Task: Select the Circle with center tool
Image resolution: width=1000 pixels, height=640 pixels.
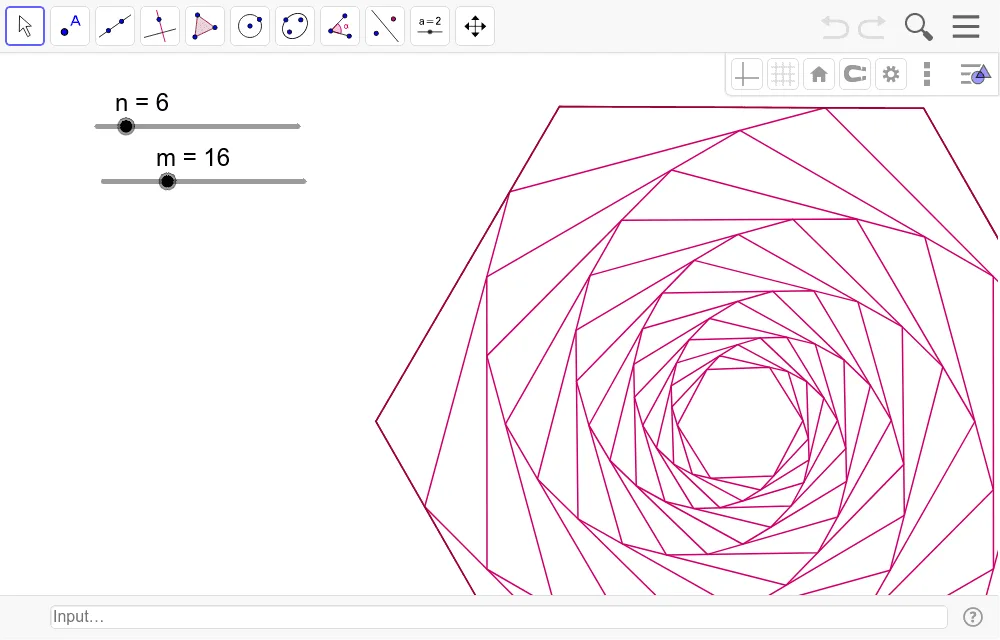Action: [250, 26]
